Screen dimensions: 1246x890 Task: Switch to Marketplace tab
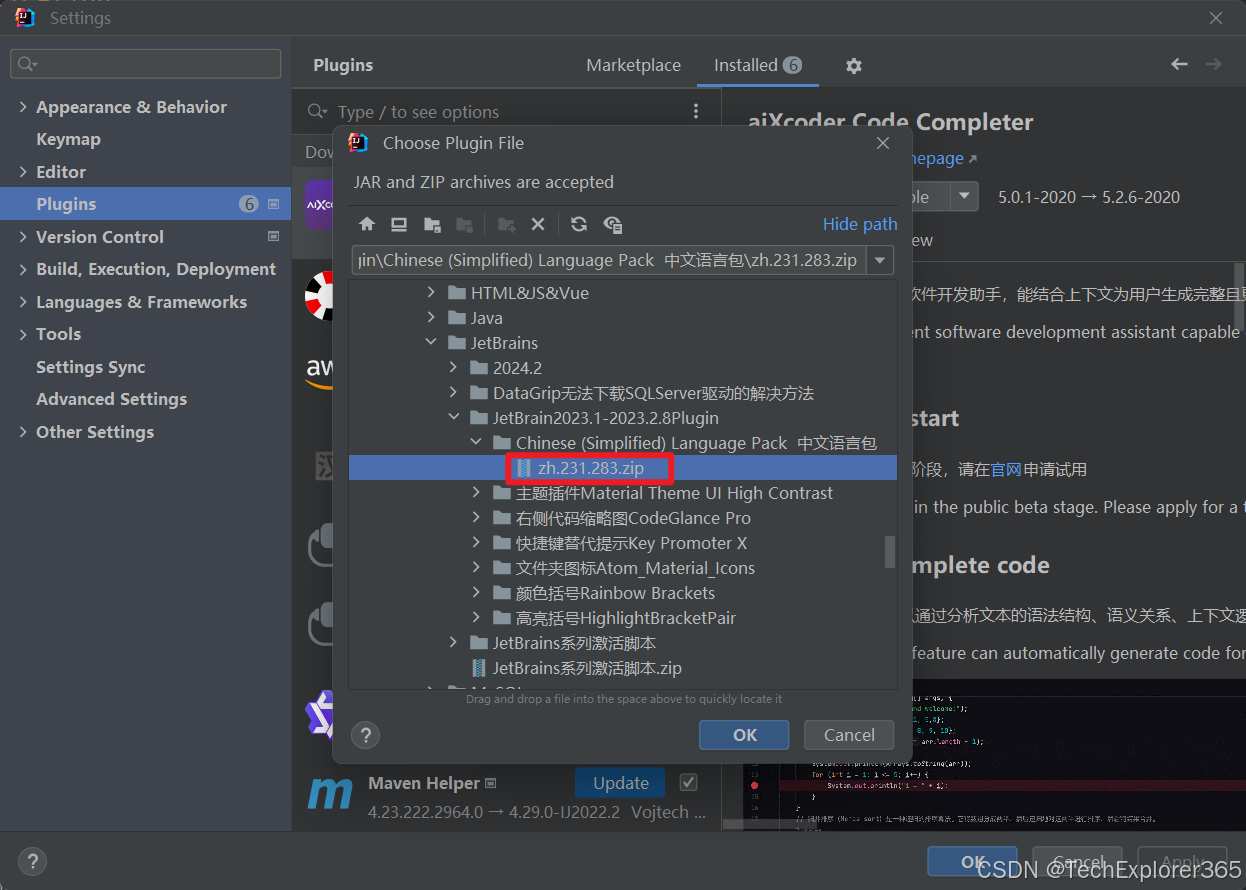tap(633, 65)
